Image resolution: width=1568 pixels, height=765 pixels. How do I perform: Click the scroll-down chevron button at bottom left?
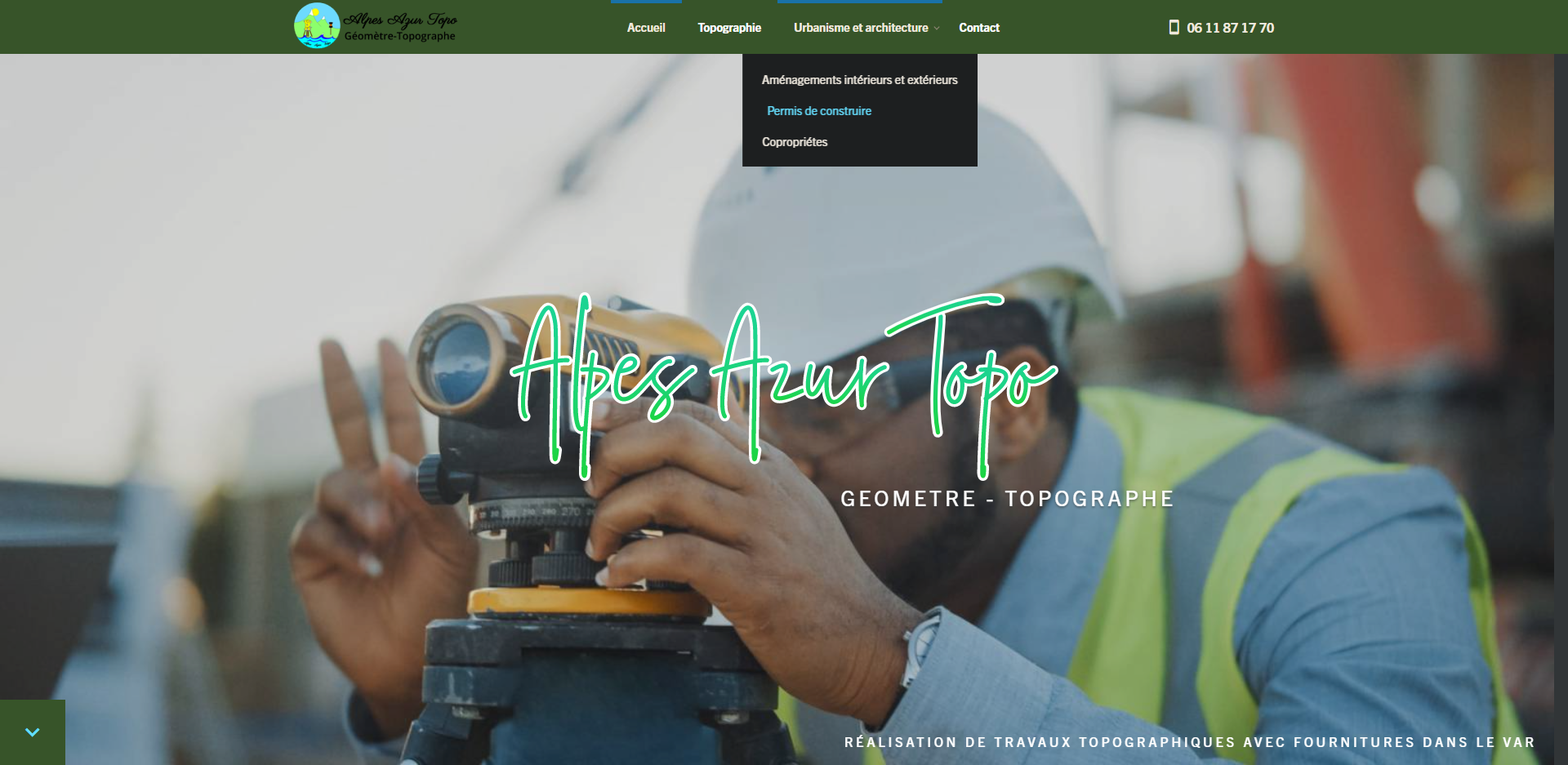tap(33, 732)
